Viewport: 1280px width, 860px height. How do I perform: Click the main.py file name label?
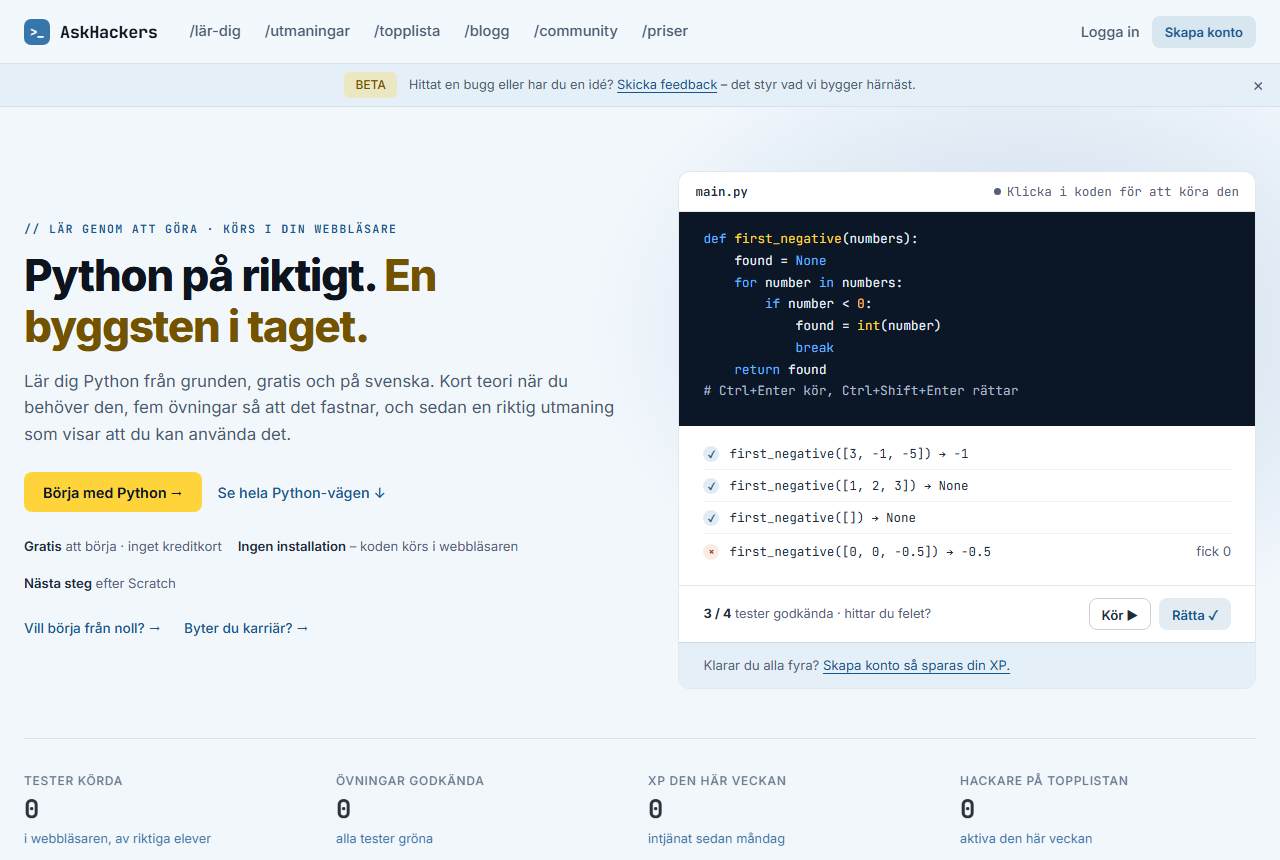(x=721, y=192)
